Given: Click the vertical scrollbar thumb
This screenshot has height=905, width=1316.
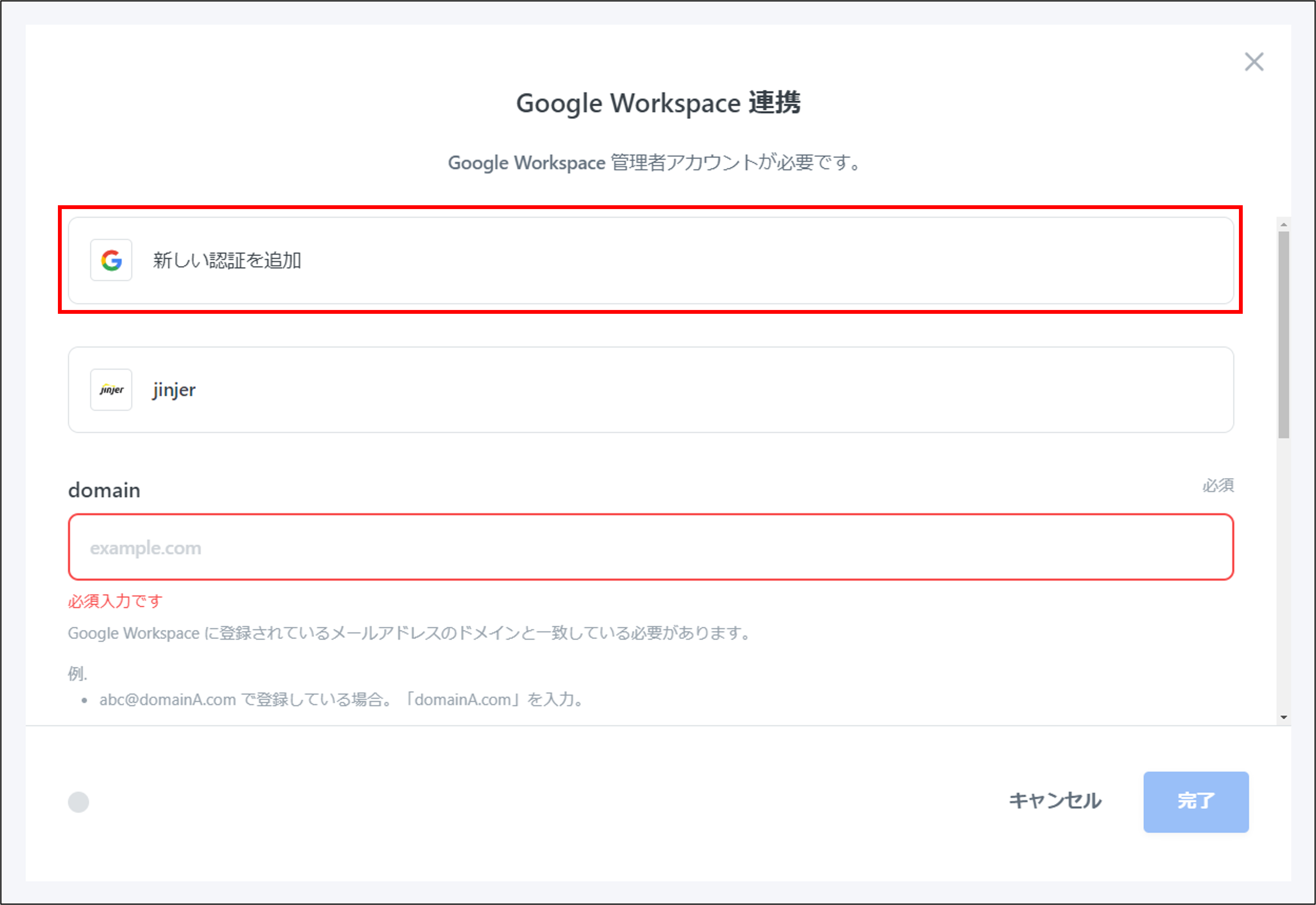Looking at the screenshot, I should coord(1284,335).
